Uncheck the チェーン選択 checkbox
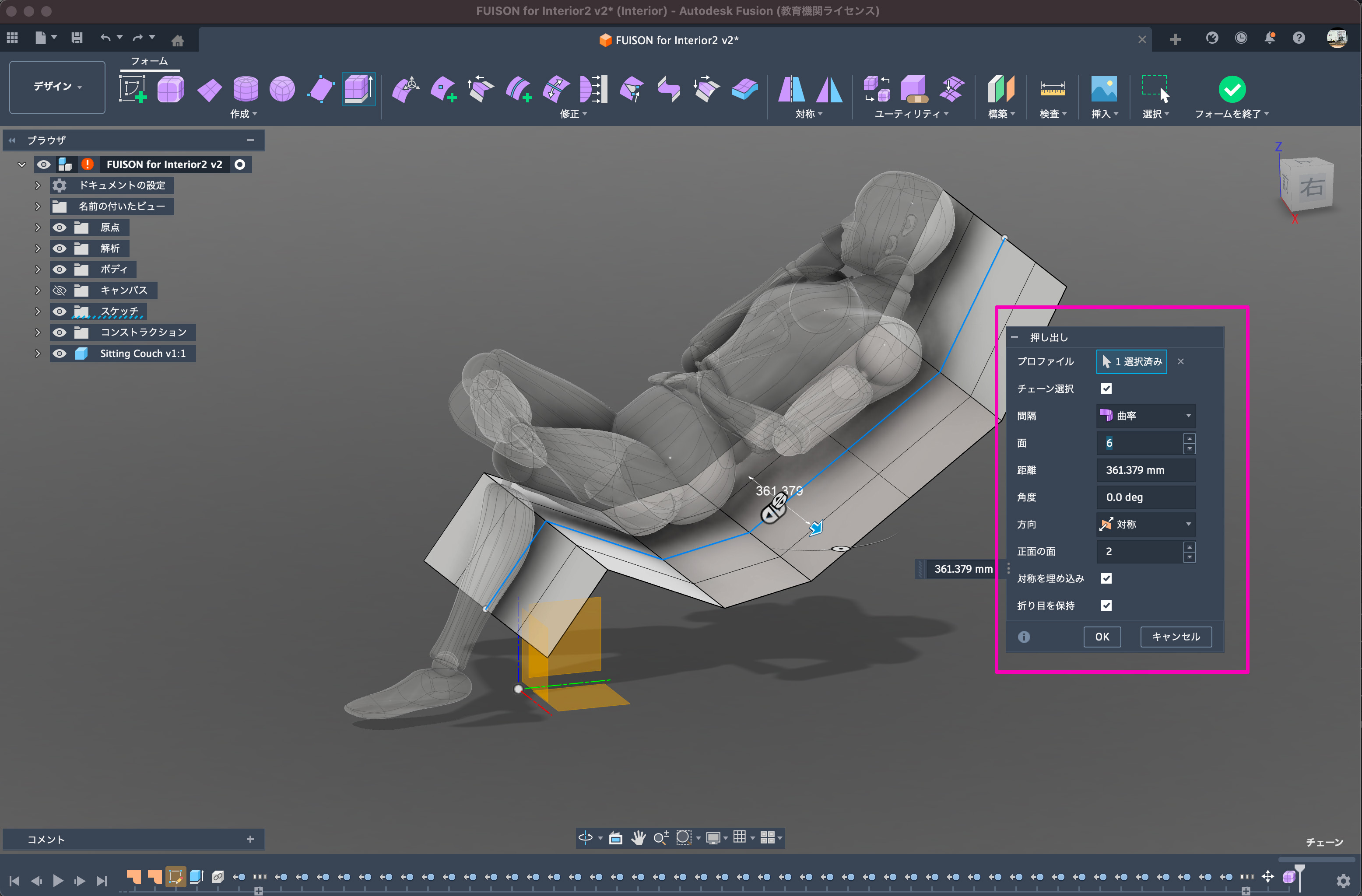Screen dimensions: 1362x896 point(1106,388)
